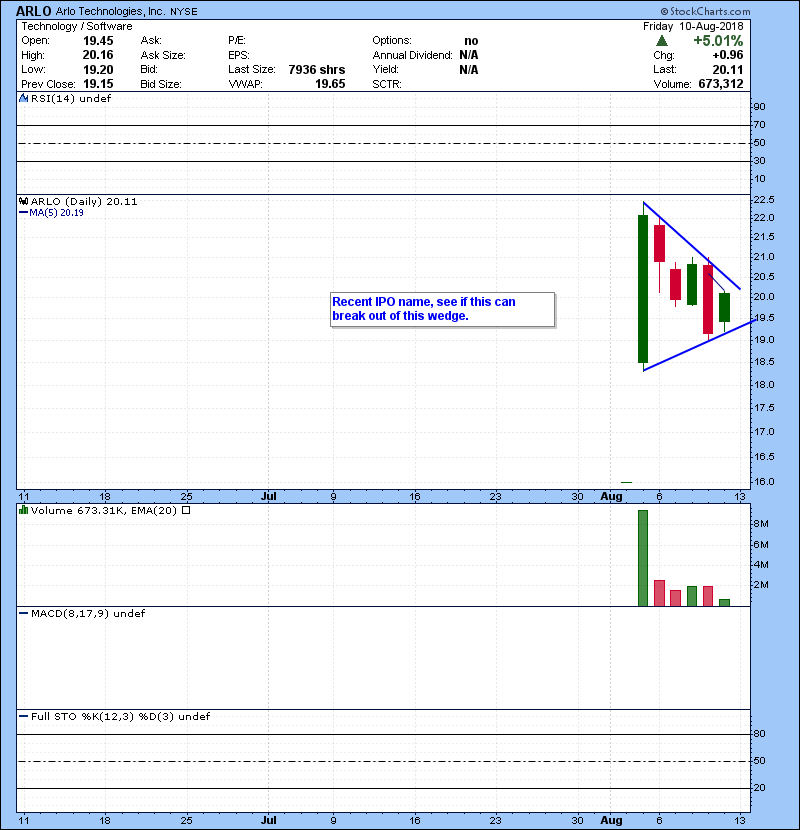Click the 16.0 price axis label
The image size is (800, 830).
pos(763,481)
